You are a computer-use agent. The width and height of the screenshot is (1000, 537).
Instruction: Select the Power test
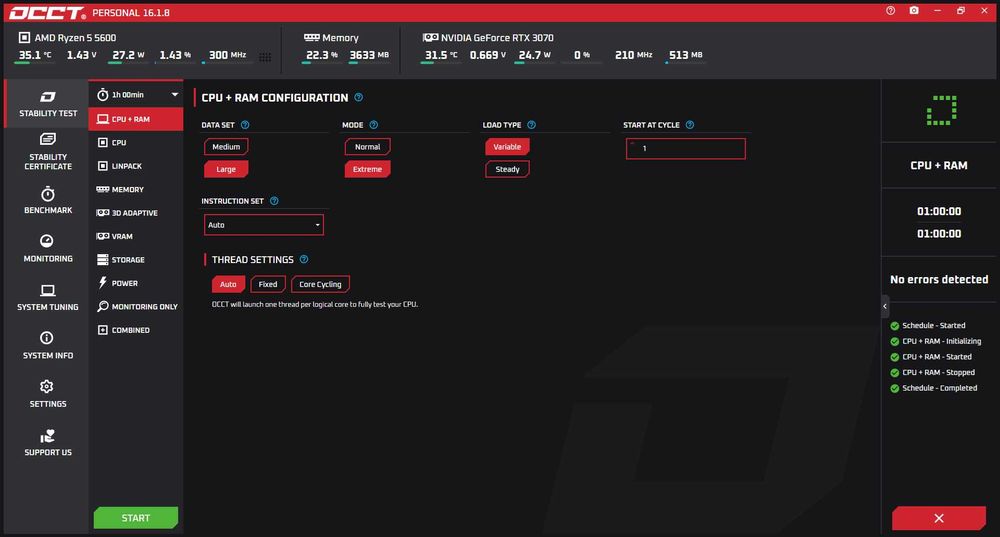[x=136, y=283]
